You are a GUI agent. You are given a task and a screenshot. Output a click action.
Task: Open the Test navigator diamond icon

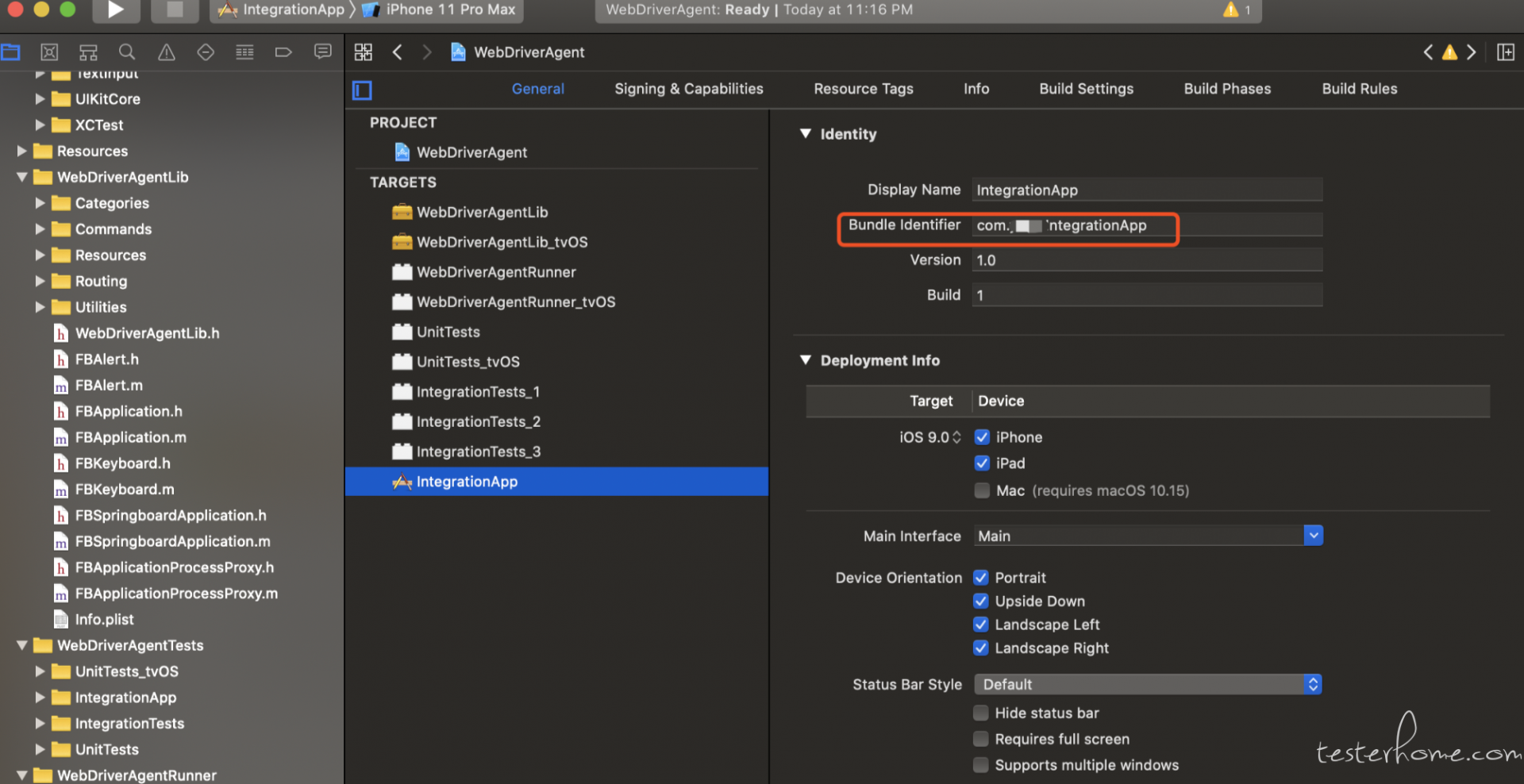click(206, 52)
